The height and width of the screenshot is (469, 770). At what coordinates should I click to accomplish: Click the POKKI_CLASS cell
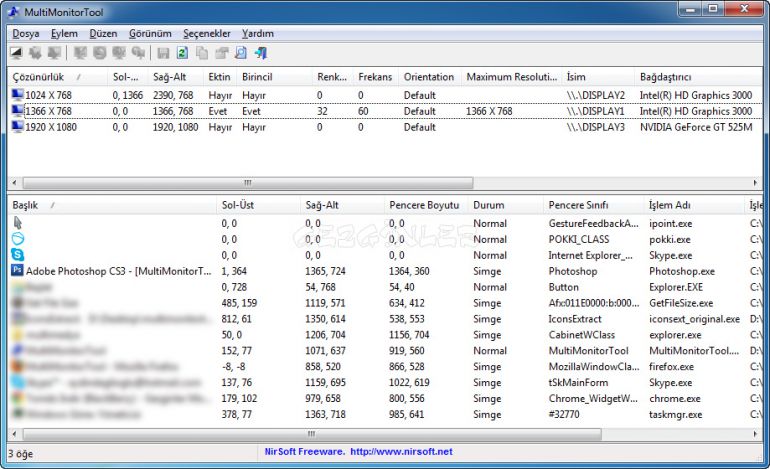pyautogui.click(x=579, y=239)
